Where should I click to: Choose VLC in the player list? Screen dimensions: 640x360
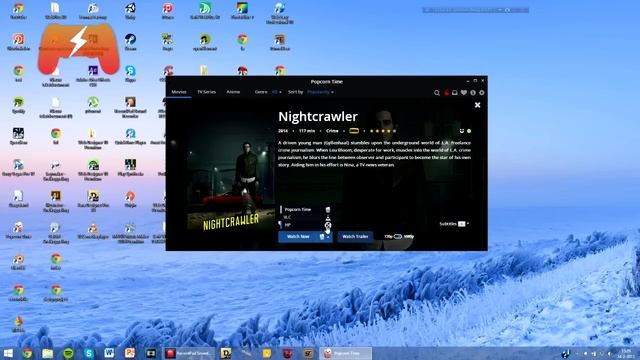[305, 217]
